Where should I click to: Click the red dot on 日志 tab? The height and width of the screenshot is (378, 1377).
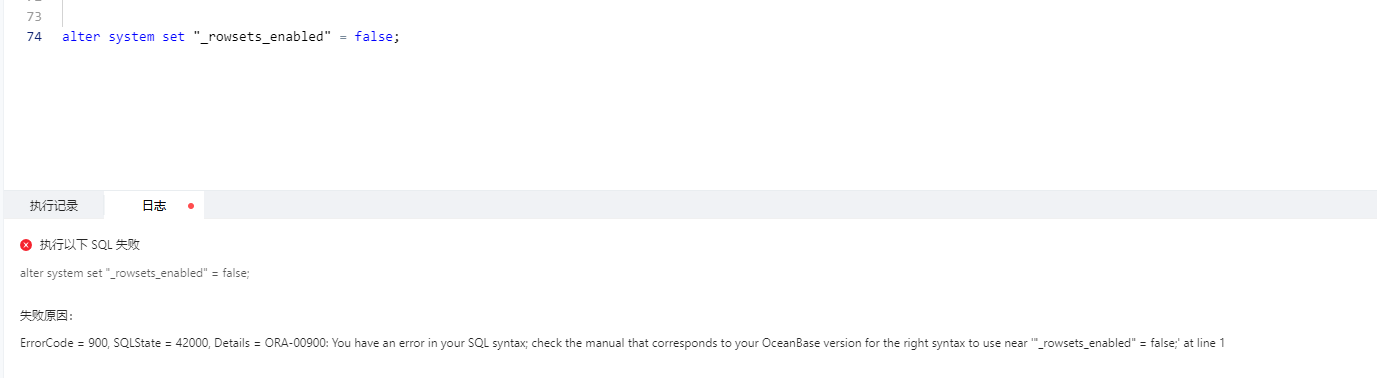click(191, 205)
